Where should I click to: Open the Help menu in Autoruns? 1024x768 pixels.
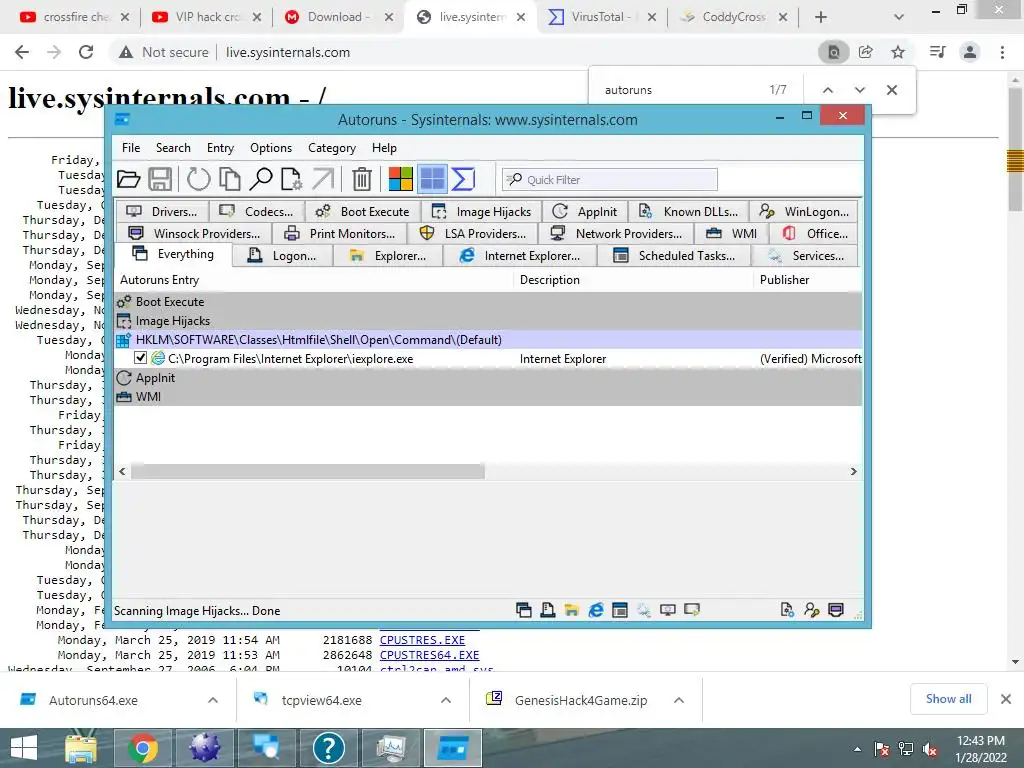pos(384,148)
